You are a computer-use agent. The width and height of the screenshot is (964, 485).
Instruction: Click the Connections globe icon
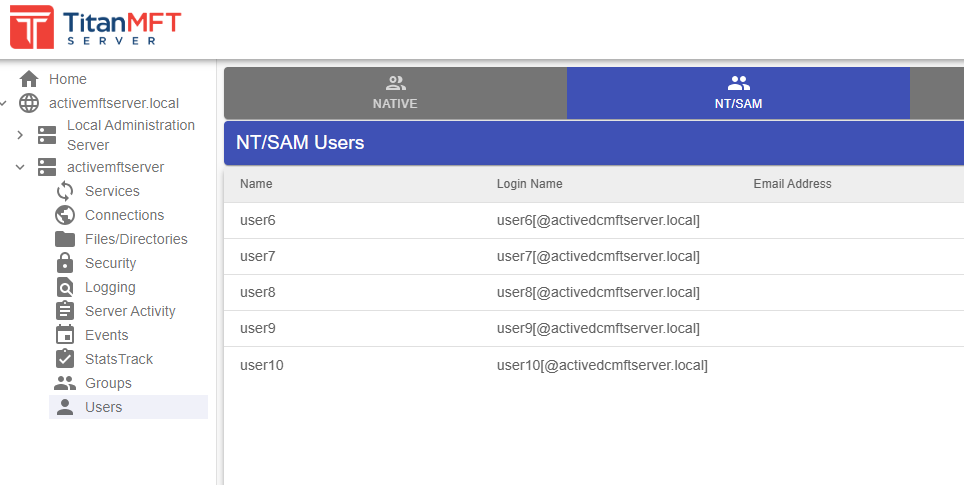click(x=65, y=215)
